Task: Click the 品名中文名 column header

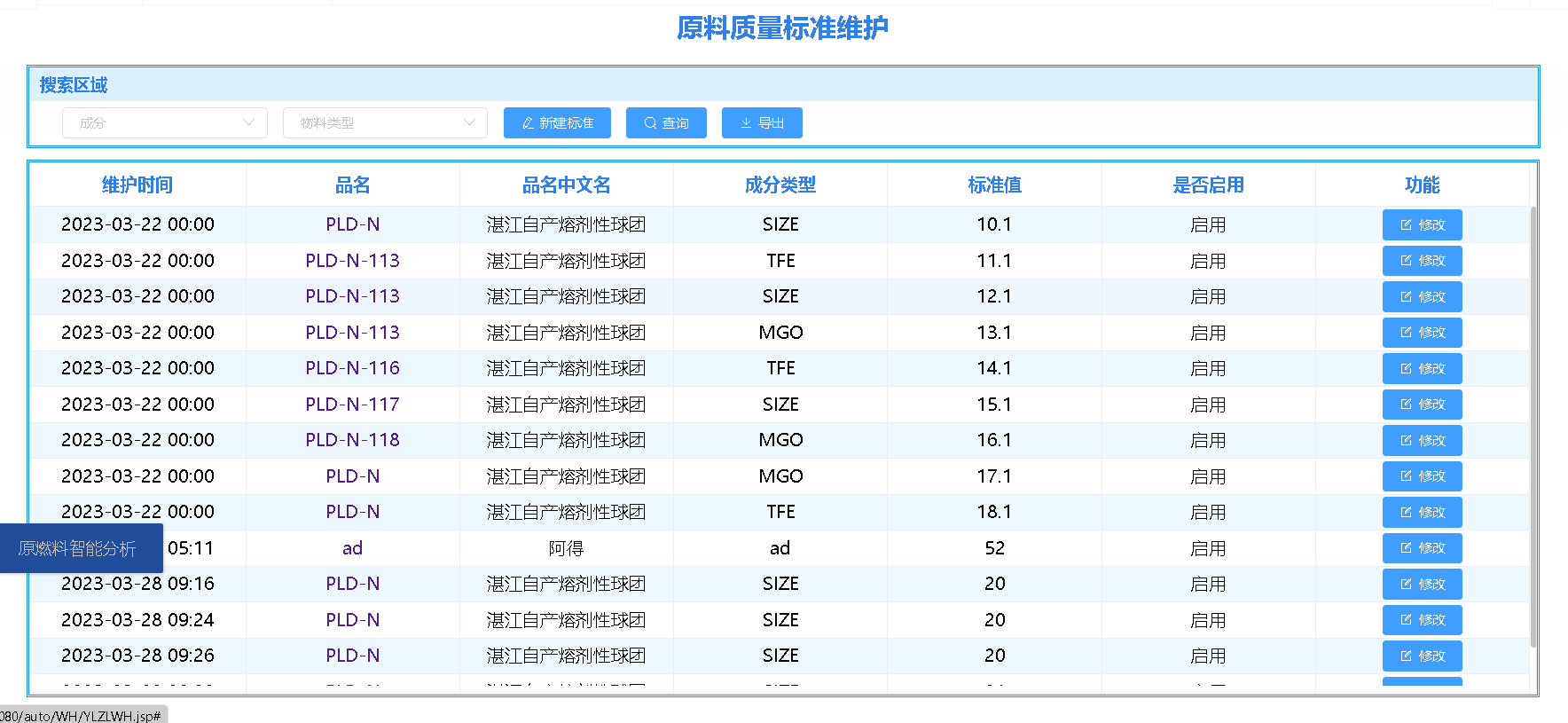Action: [566, 185]
